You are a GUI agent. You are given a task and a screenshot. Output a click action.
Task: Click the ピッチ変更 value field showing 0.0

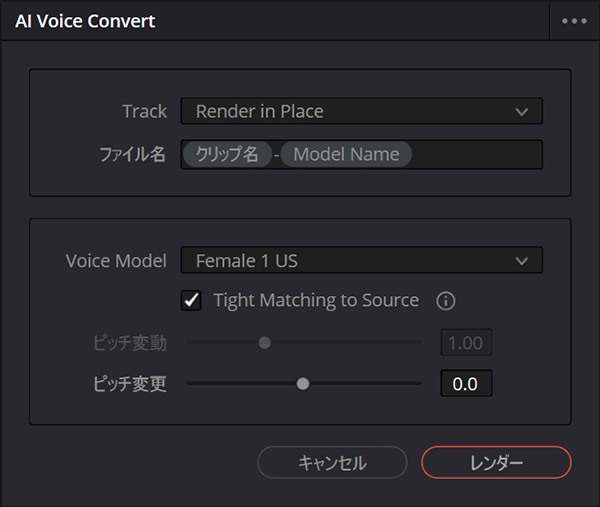point(466,383)
